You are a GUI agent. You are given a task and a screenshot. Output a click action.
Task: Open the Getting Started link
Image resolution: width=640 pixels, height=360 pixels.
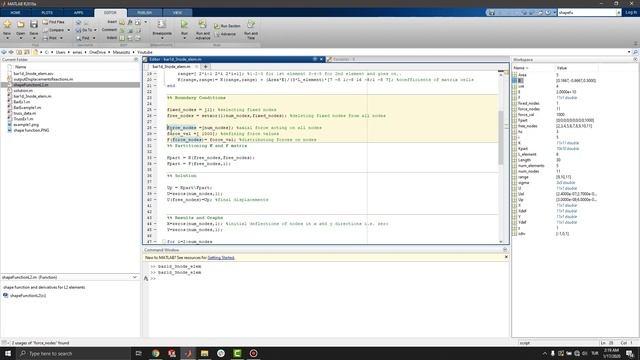coord(221,258)
